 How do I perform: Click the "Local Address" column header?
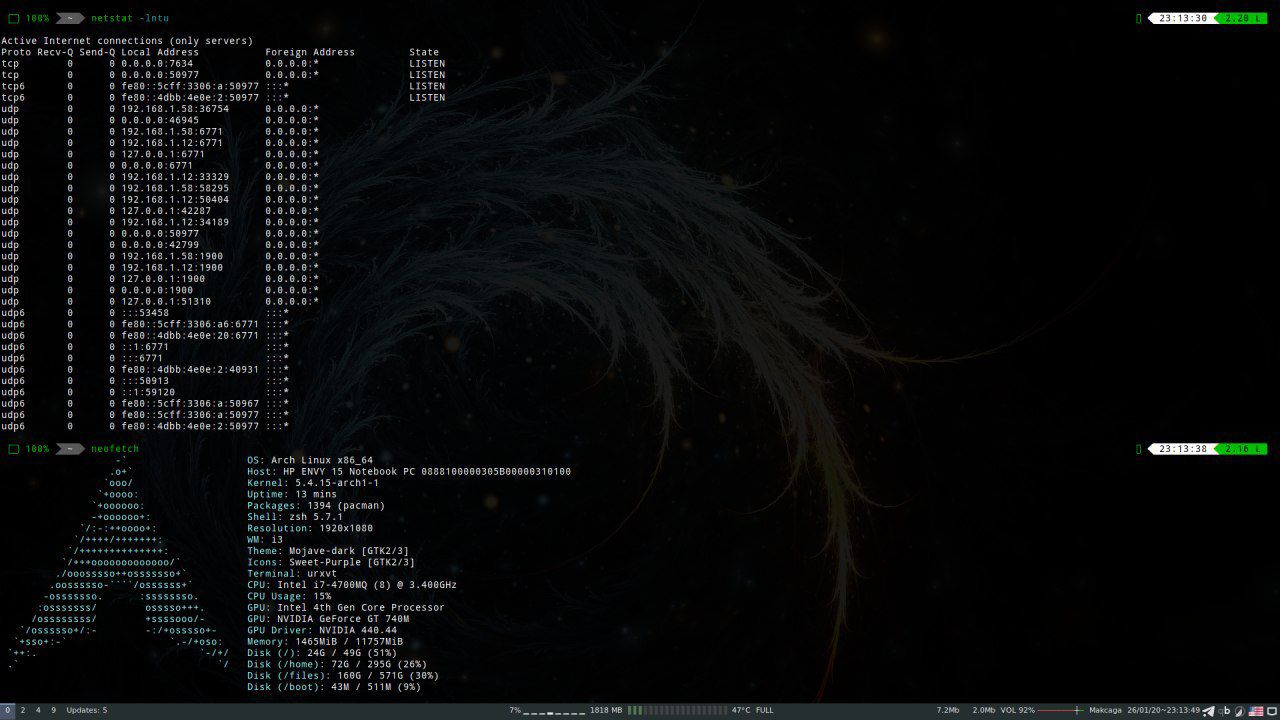coord(160,52)
